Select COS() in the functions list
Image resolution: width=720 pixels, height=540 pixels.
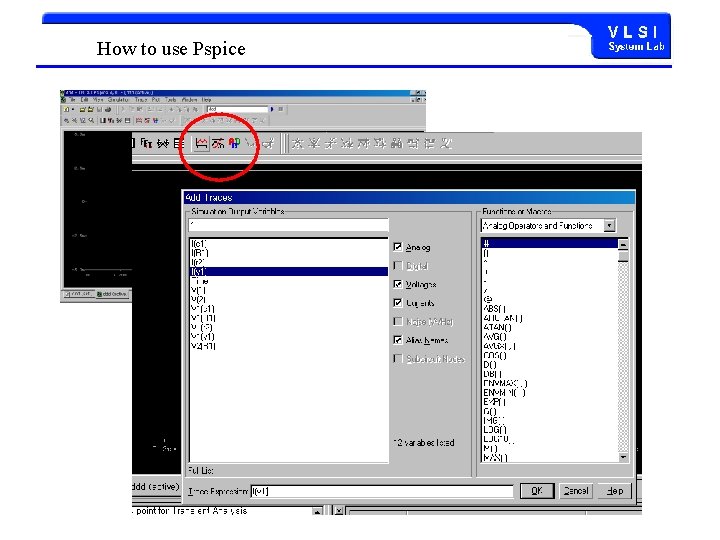pos(495,355)
